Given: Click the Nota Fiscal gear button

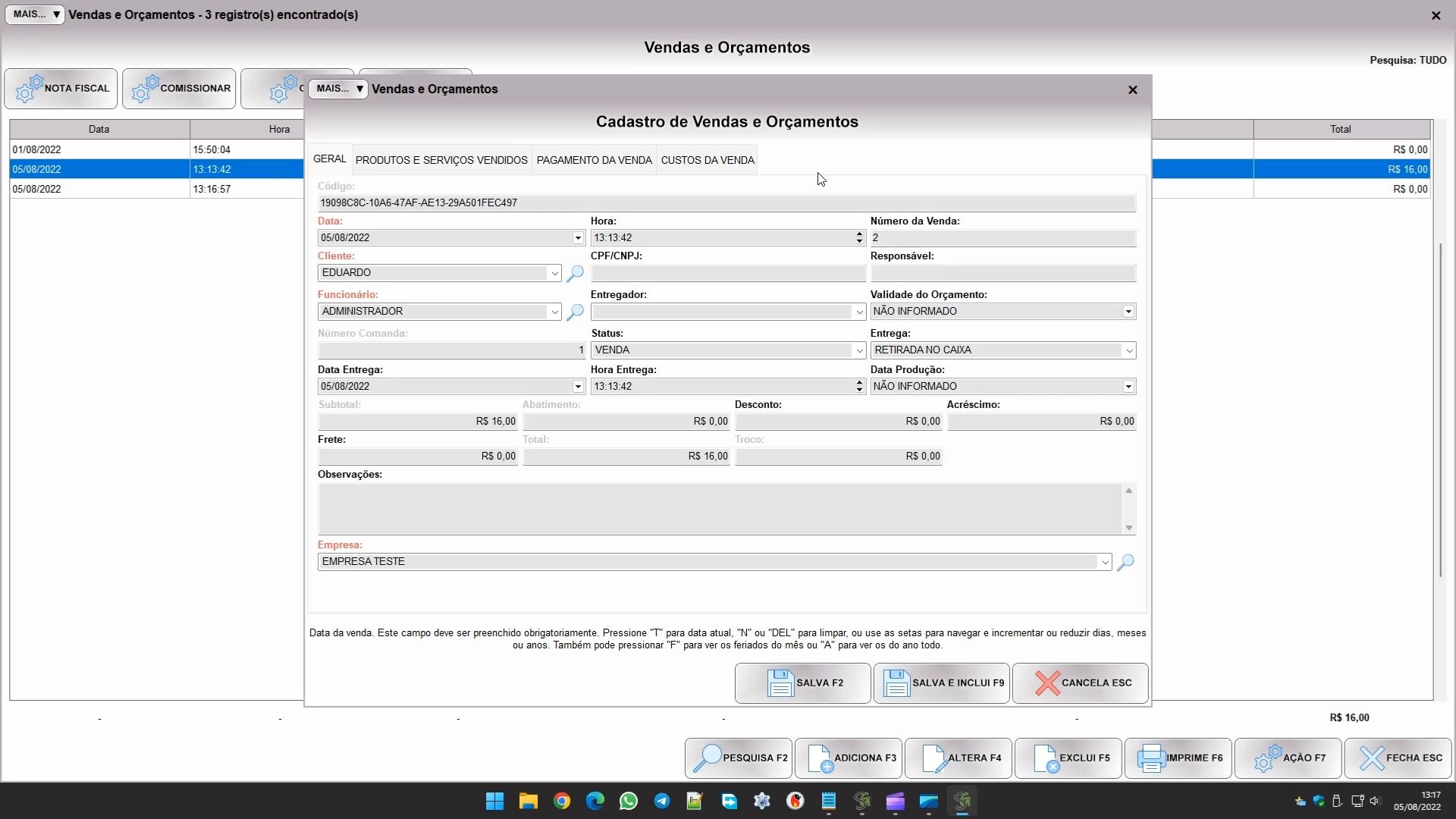Looking at the screenshot, I should pyautogui.click(x=61, y=89).
